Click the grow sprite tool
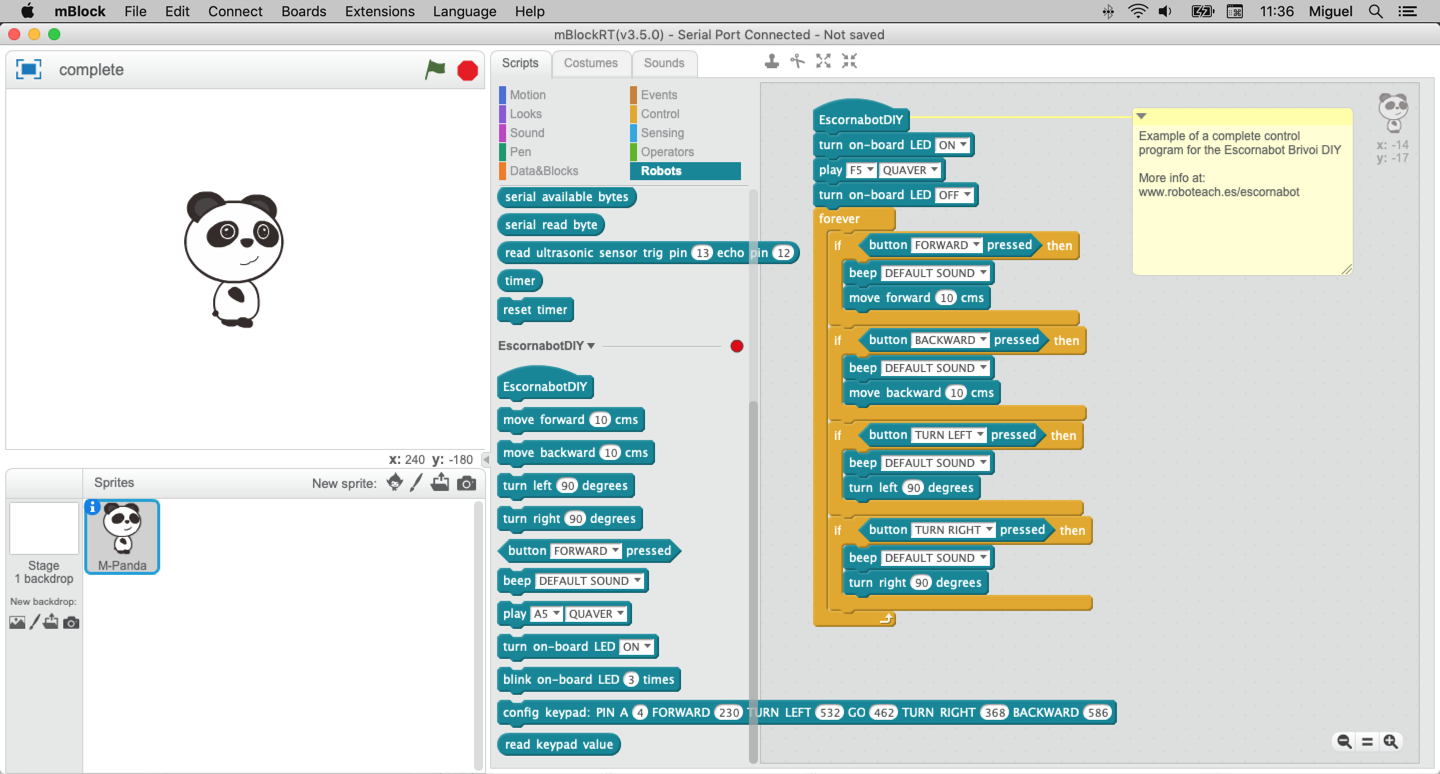Image resolution: width=1440 pixels, height=774 pixels. click(x=822, y=61)
